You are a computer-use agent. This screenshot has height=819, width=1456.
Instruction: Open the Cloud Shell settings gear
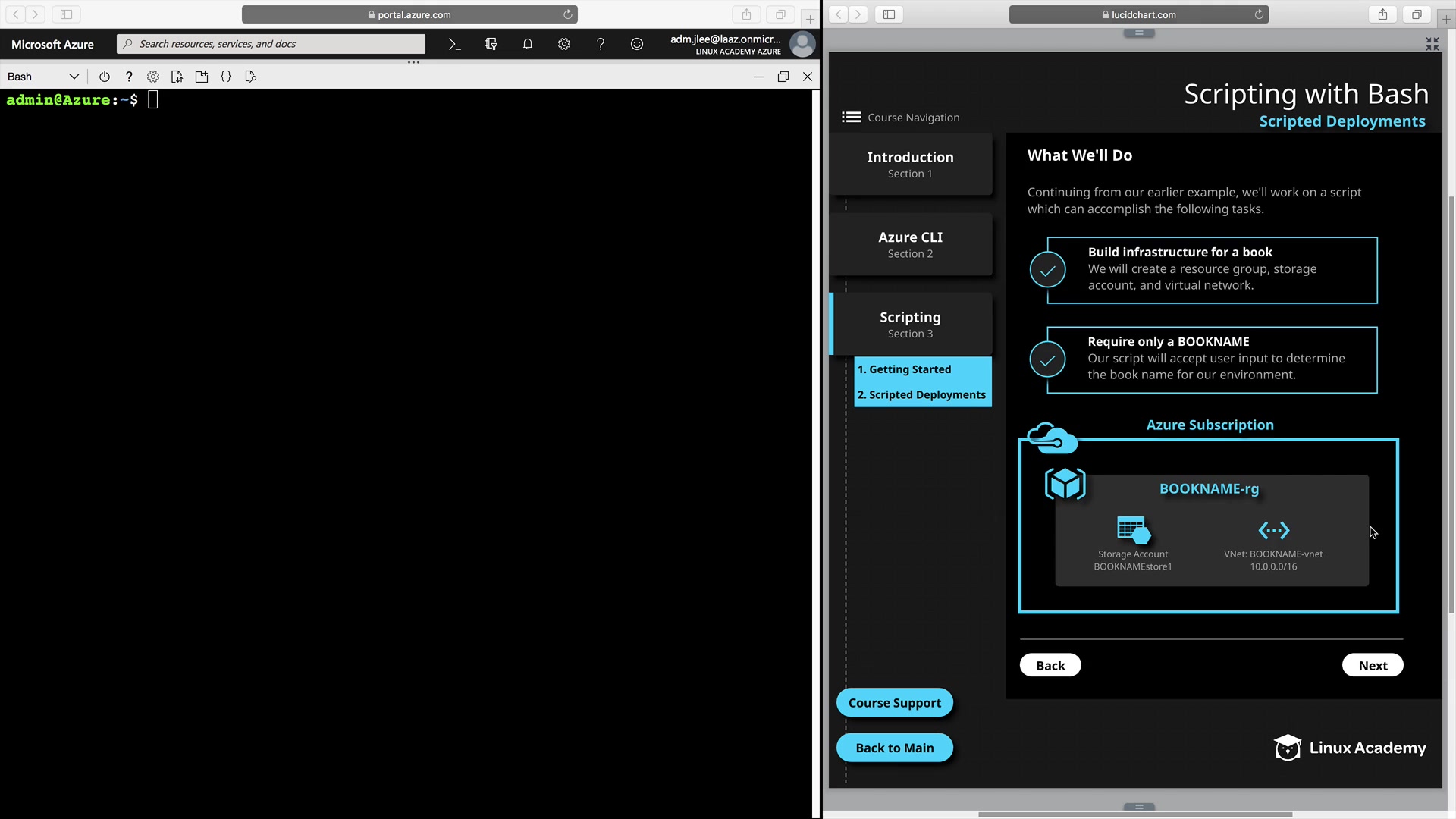coord(153,77)
